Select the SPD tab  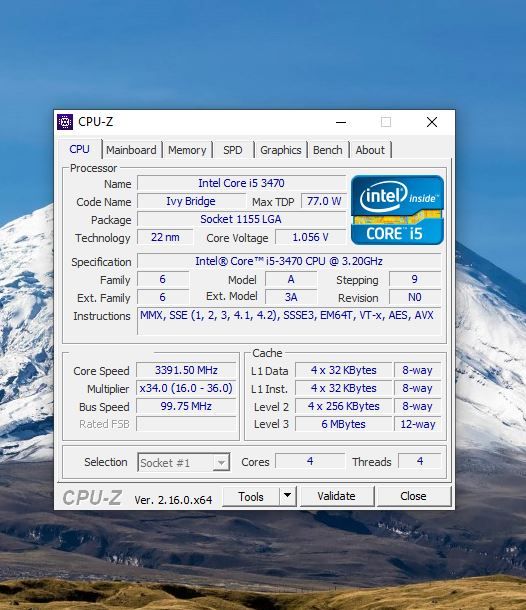click(x=233, y=150)
